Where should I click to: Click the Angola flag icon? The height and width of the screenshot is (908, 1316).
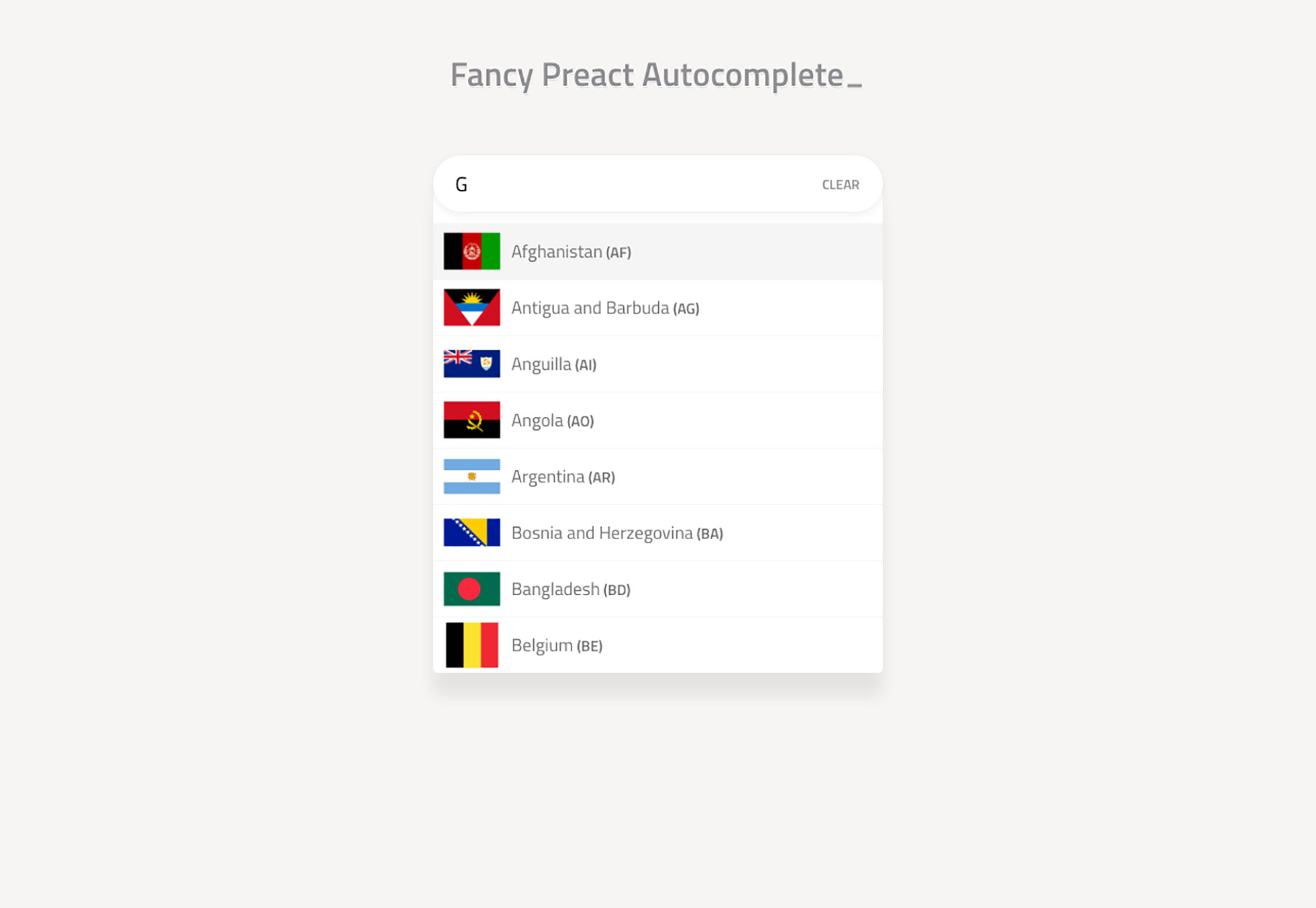(472, 420)
